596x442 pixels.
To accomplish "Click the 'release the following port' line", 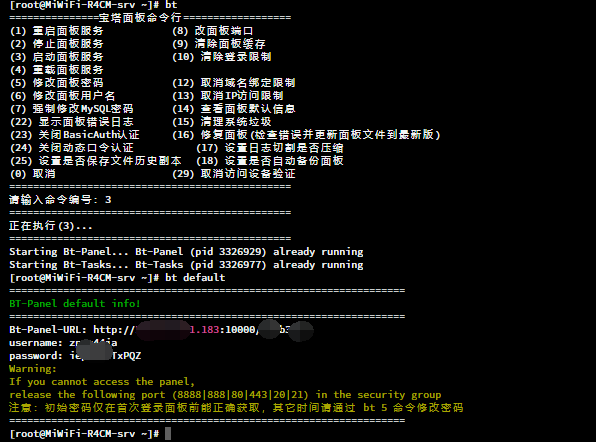I will pos(225,395).
